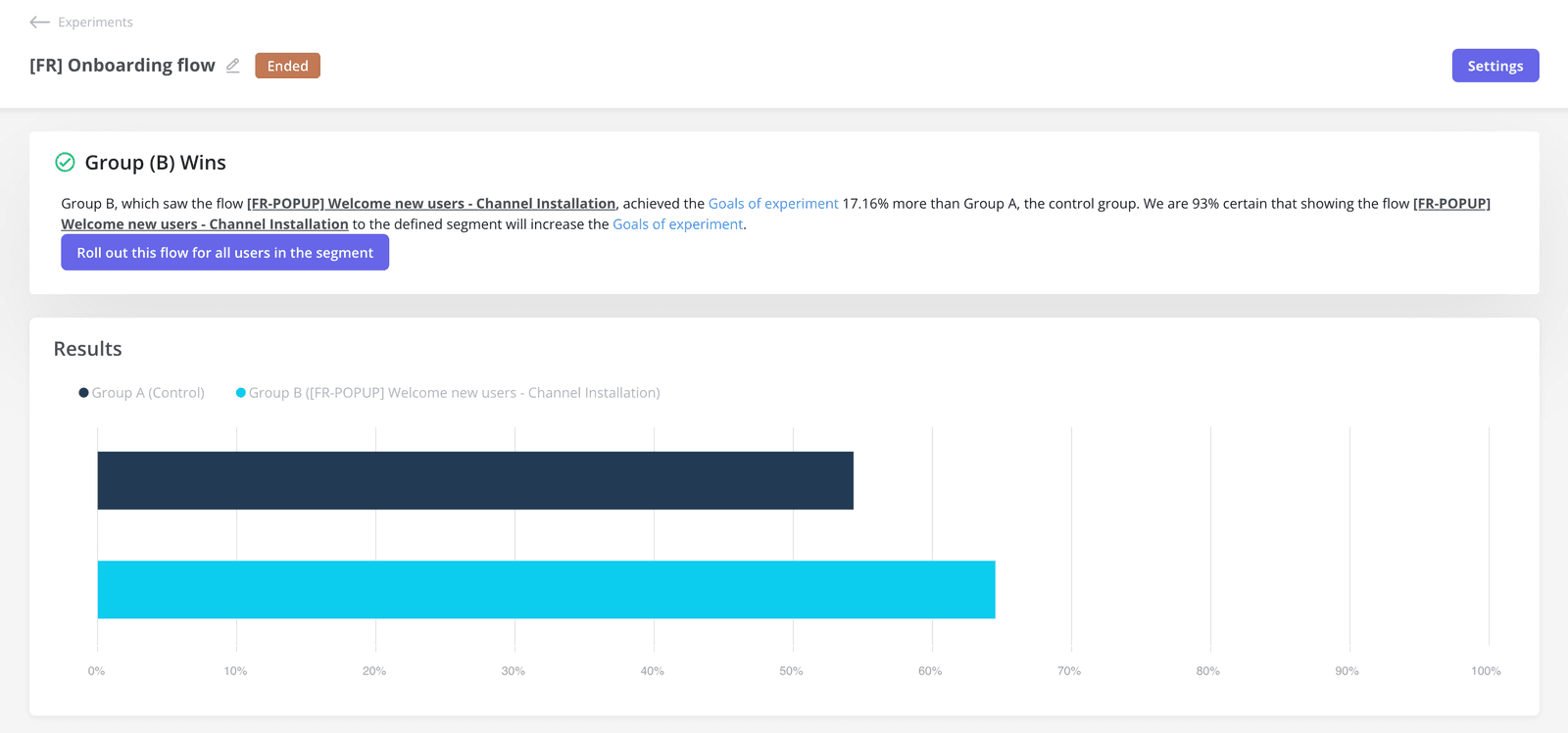Image resolution: width=1568 pixels, height=733 pixels.
Task: Click the Ended status badge
Action: 287,66
